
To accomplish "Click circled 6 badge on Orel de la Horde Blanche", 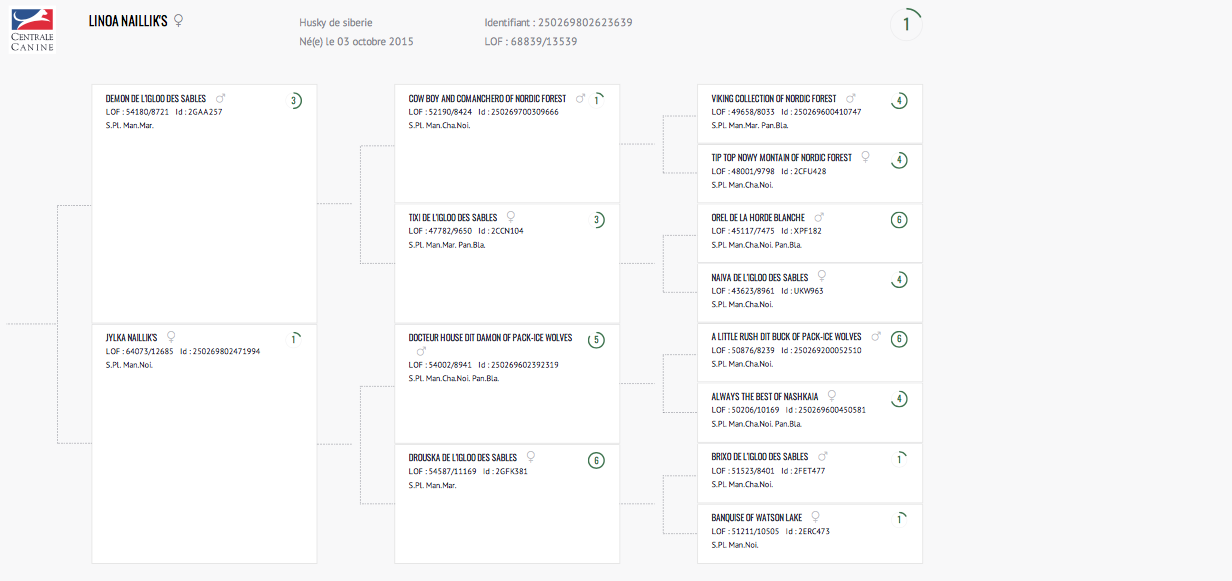I will [x=899, y=220].
